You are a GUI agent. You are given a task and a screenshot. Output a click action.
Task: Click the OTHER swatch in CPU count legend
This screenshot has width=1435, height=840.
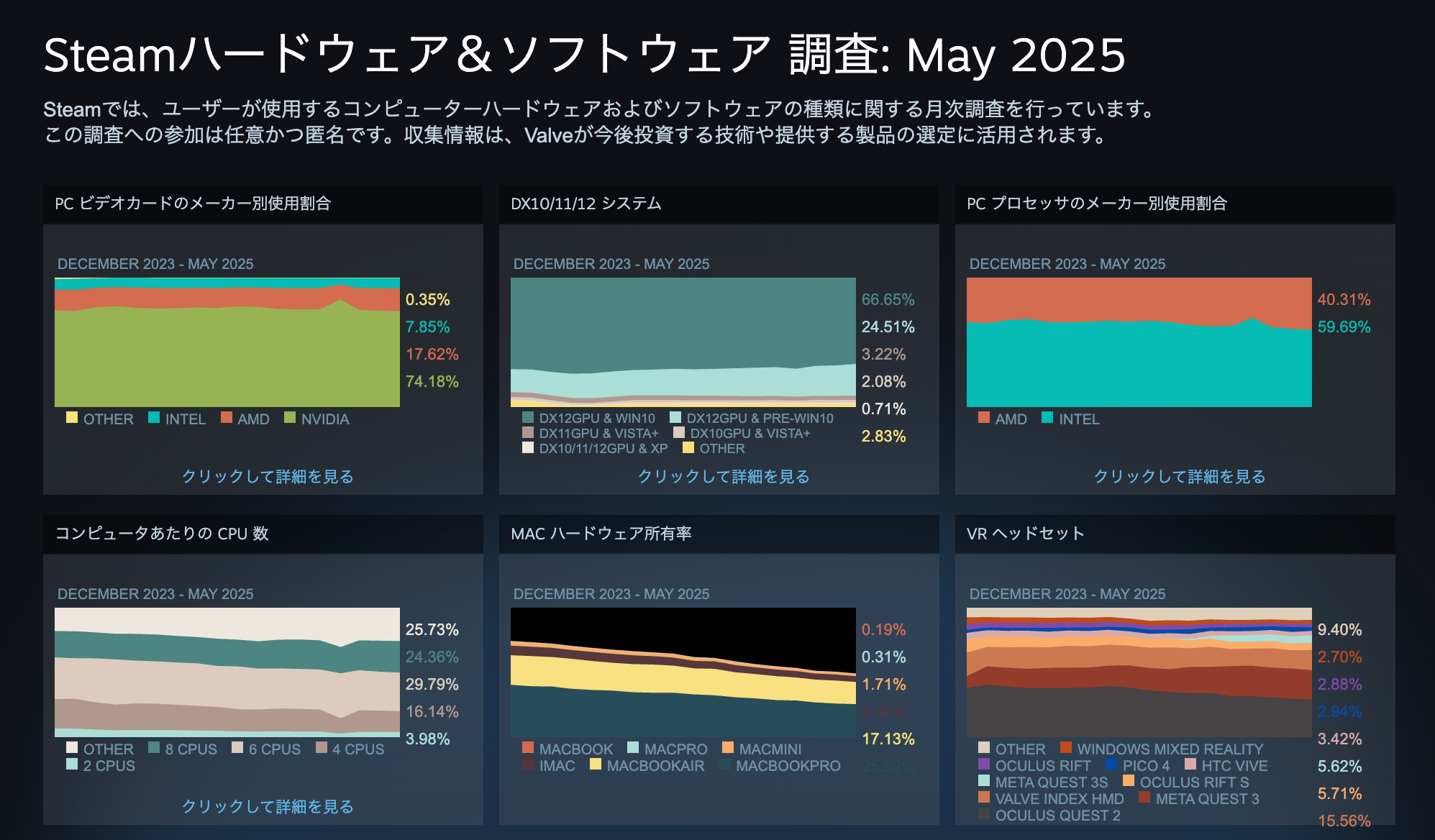pyautogui.click(x=72, y=747)
